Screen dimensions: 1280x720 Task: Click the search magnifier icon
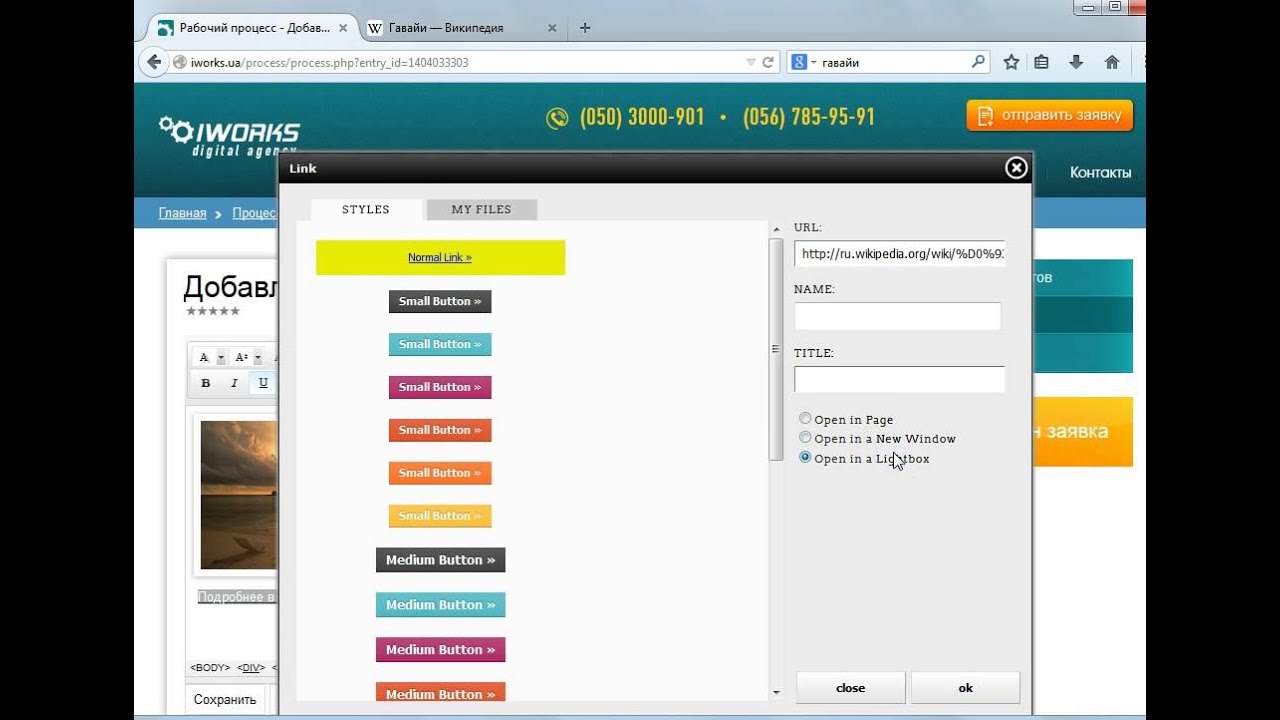click(978, 62)
